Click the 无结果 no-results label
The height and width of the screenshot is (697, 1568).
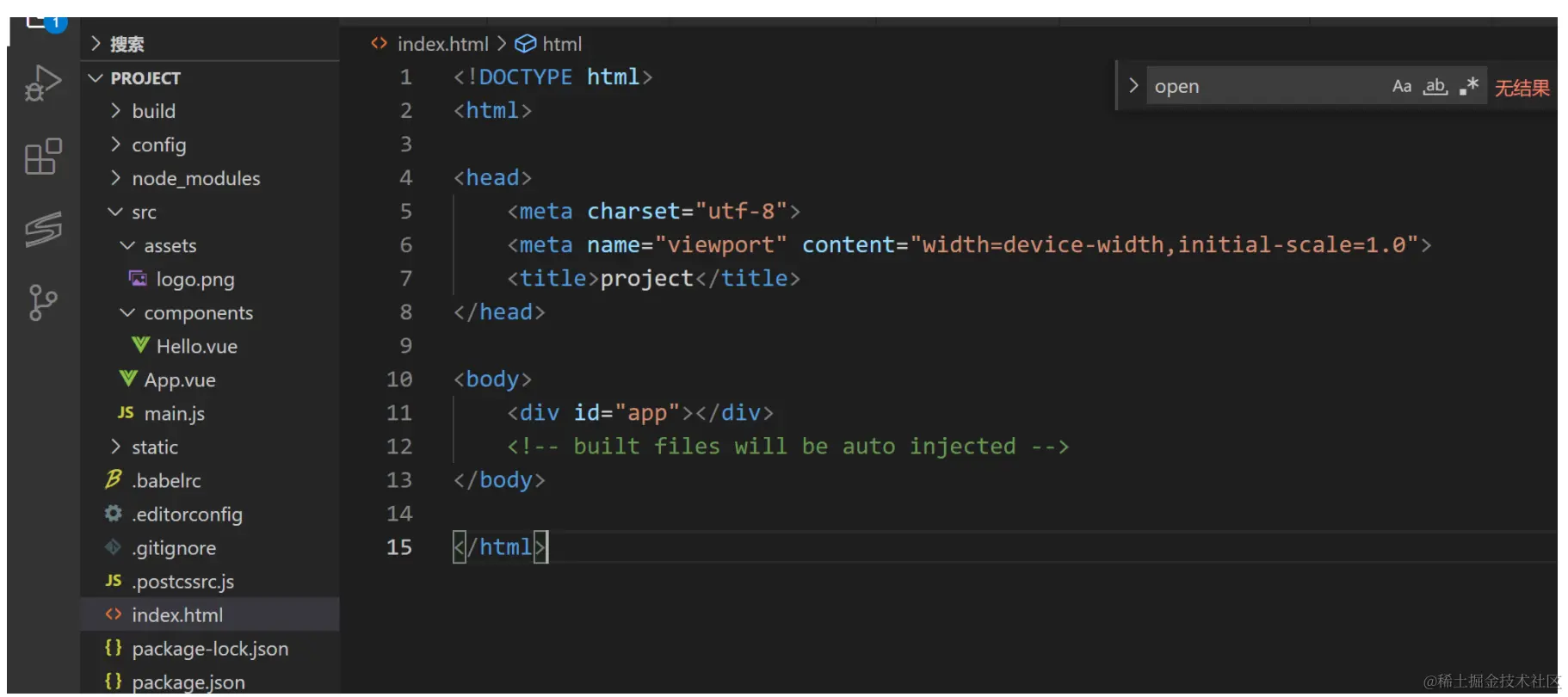[1522, 87]
